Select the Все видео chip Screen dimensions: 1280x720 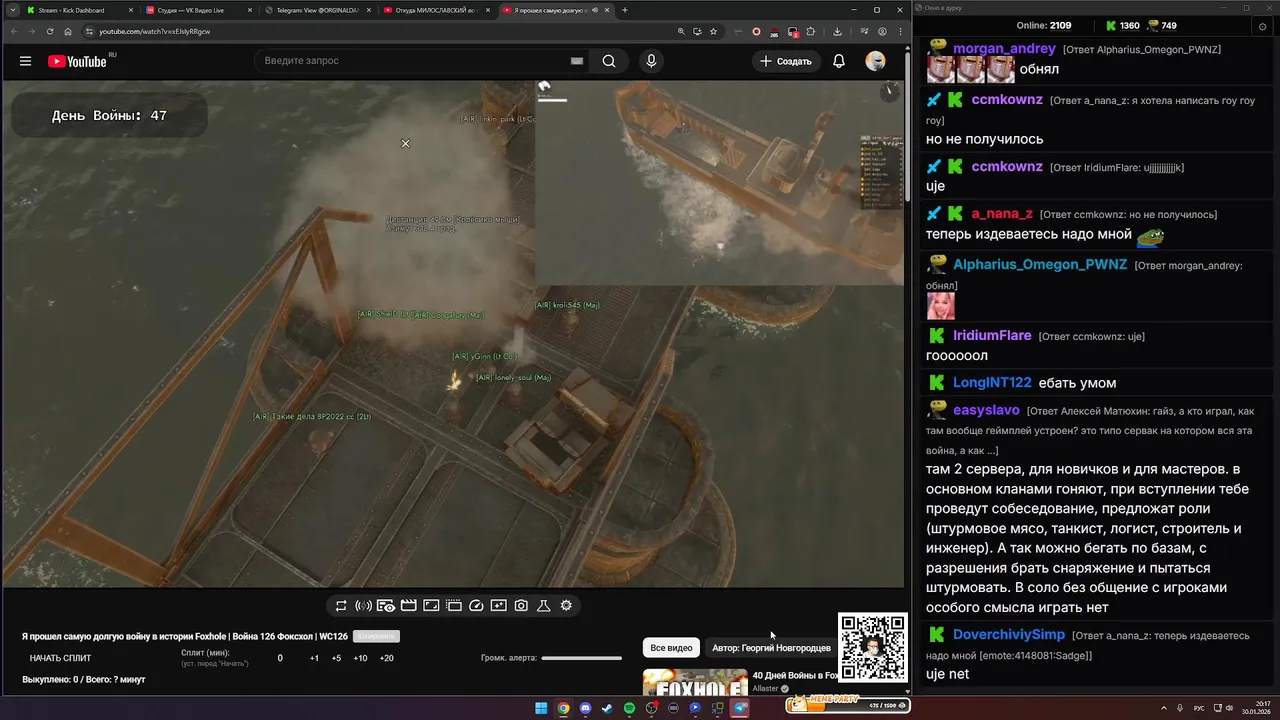pyautogui.click(x=671, y=648)
